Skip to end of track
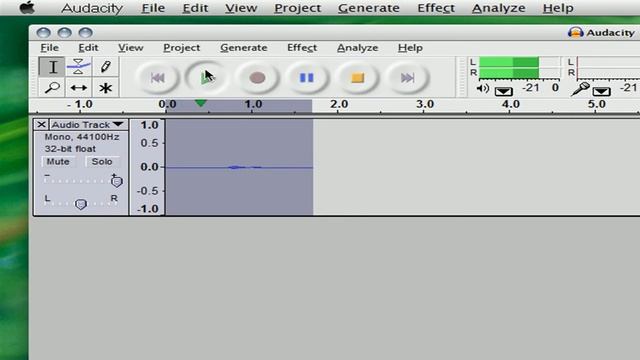640x360 pixels. 407,78
